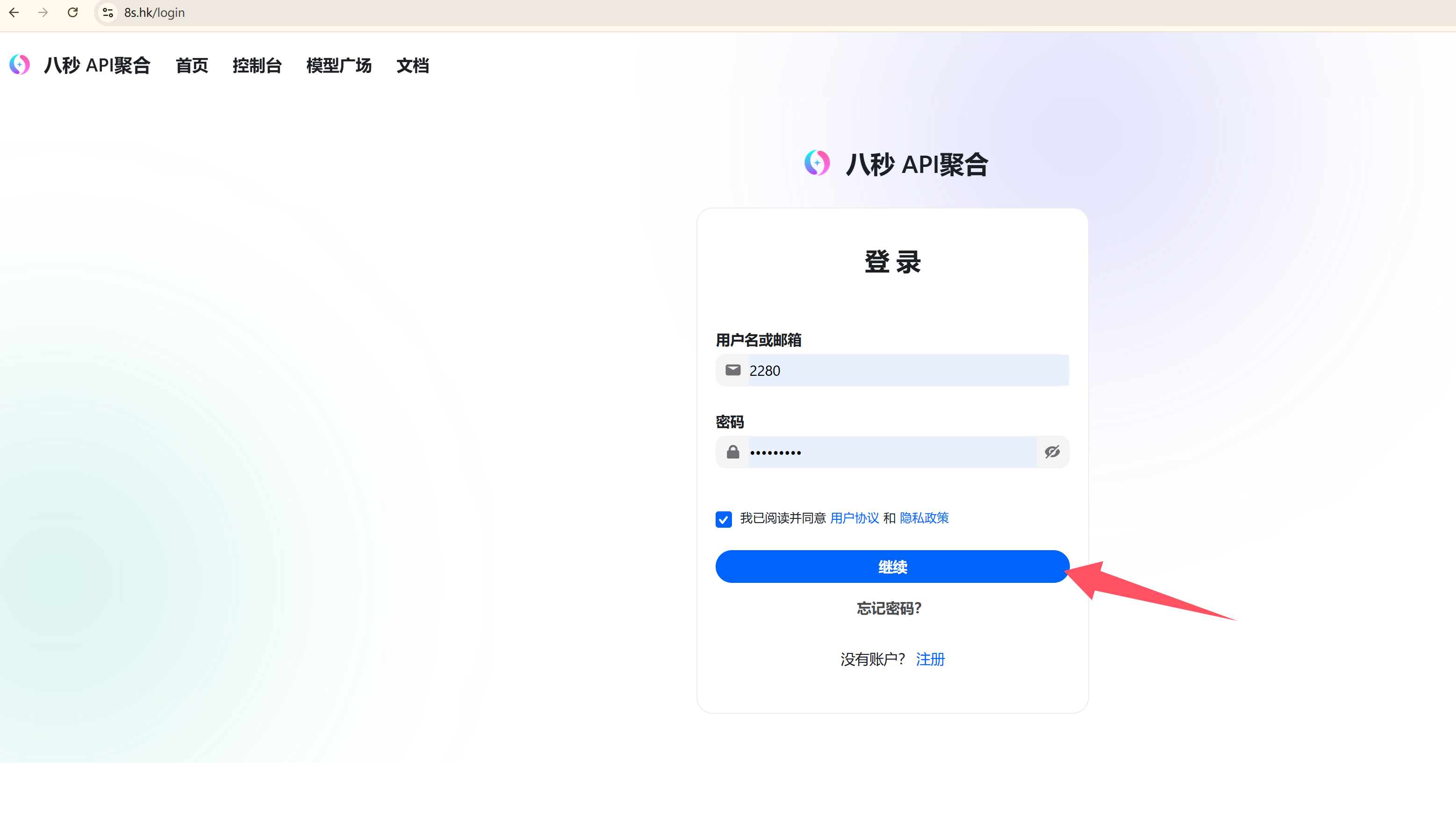Click the blue 继续 button
1456x832 pixels.
click(x=893, y=567)
